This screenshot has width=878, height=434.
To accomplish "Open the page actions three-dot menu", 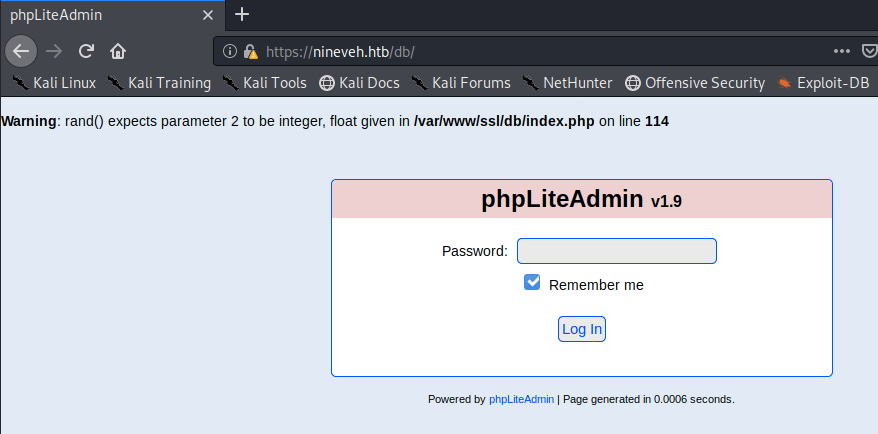I will (842, 51).
